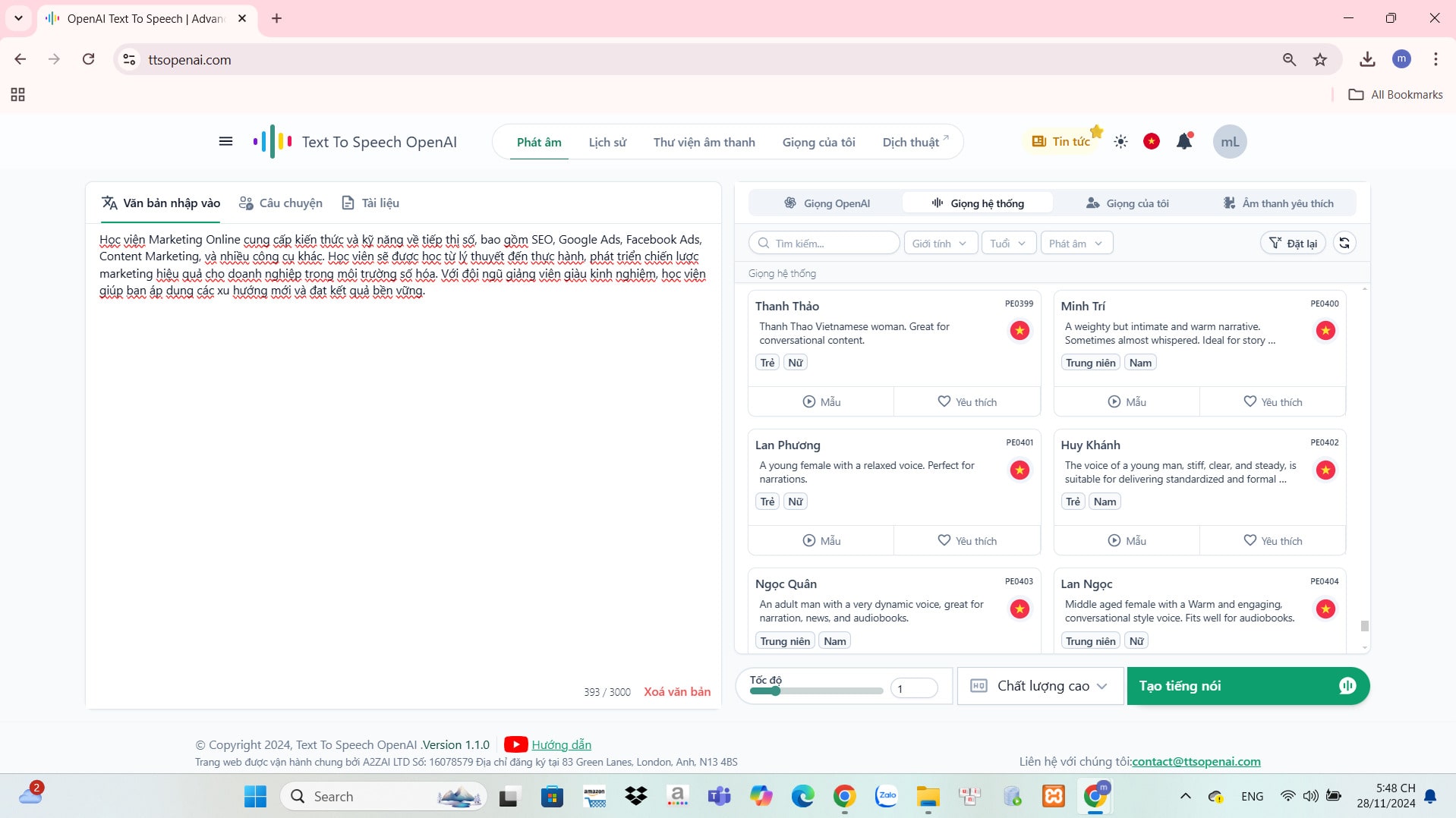Click the refresh voices icon

pos(1344,243)
